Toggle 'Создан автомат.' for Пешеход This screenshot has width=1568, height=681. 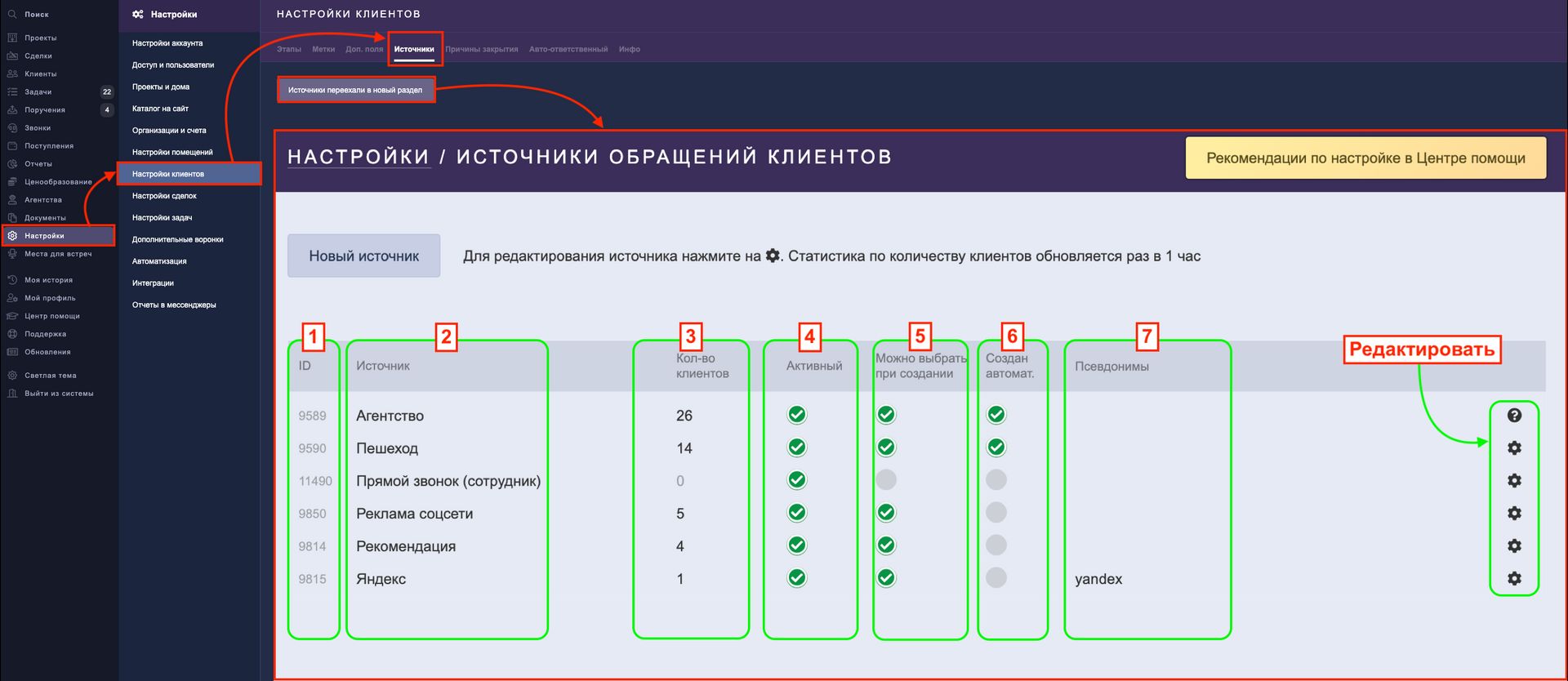tap(996, 447)
